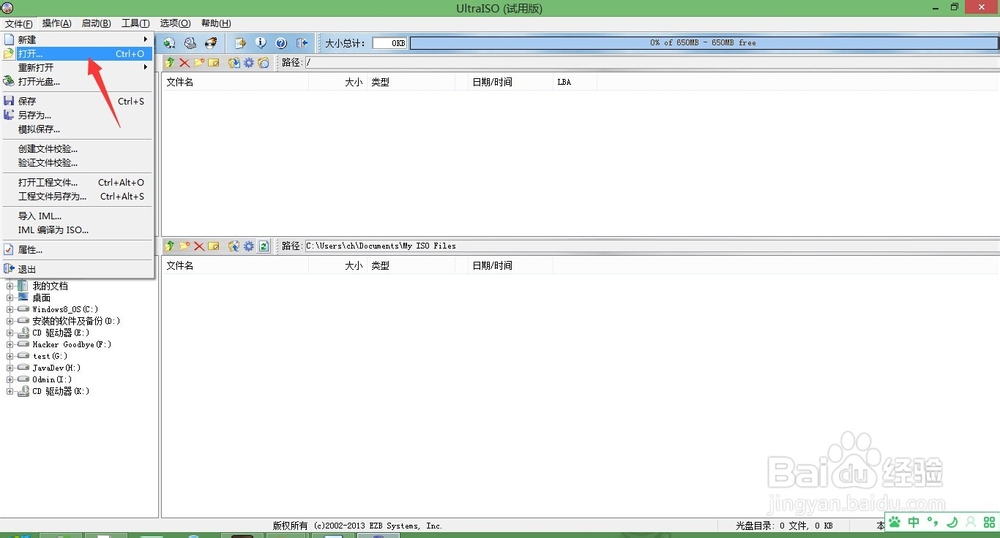Expand the Windows8_OS (C:) drive node
The width and height of the screenshot is (1000, 538).
click(10, 309)
